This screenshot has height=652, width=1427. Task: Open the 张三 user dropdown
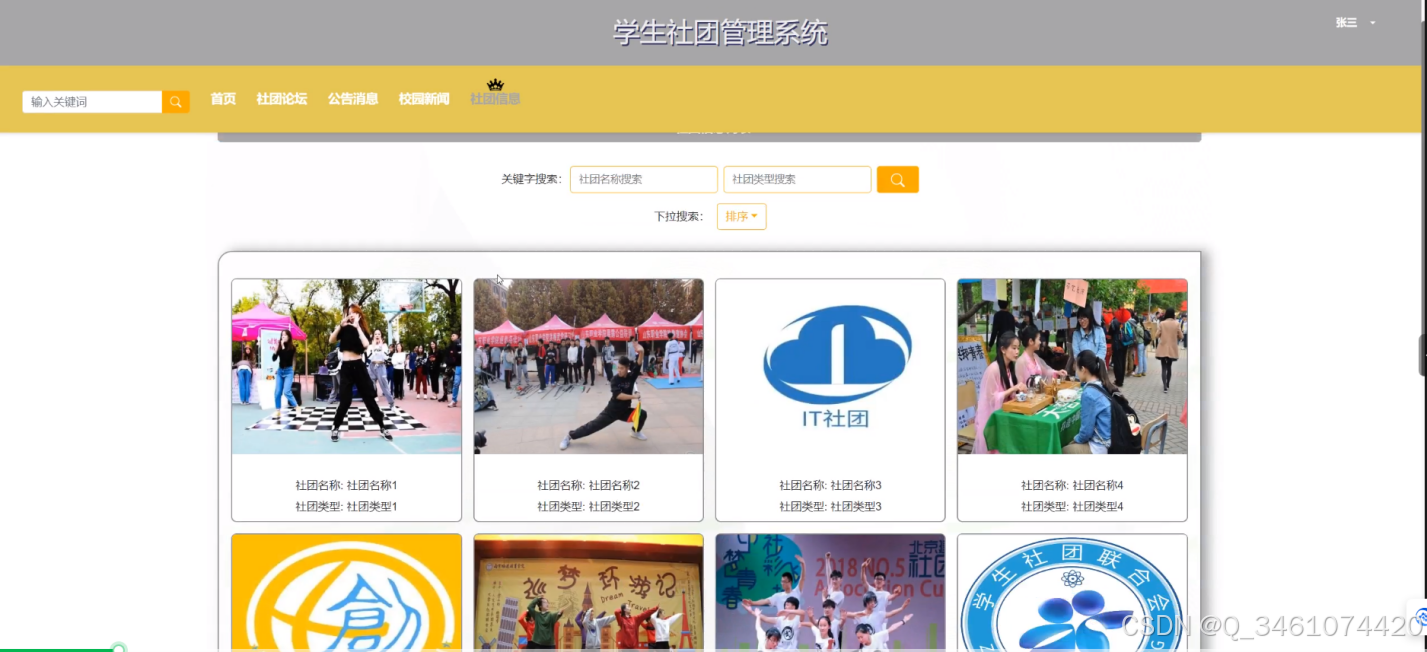click(x=1355, y=23)
